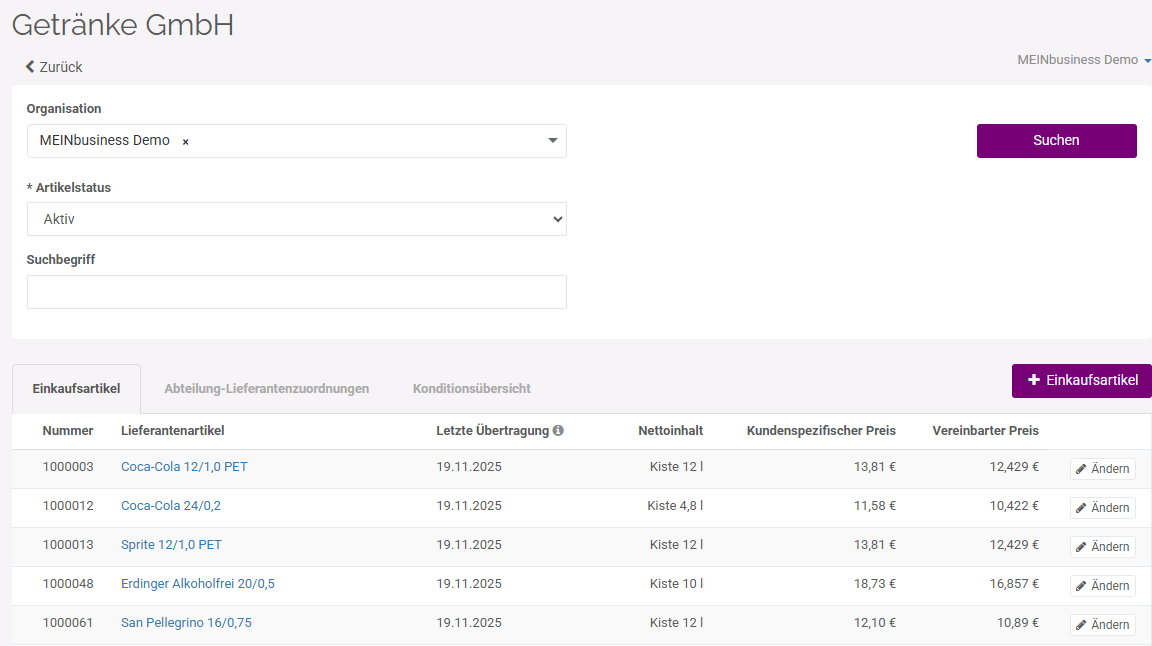Screen dimensions: 1152x646
Task: Add a new Einkaufsartikel with the plus button
Action: [1081, 381]
